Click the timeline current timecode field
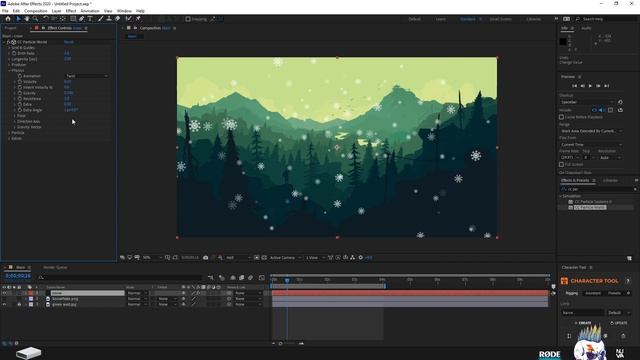Image resolution: width=640 pixels, height=360 pixels. tap(18, 276)
